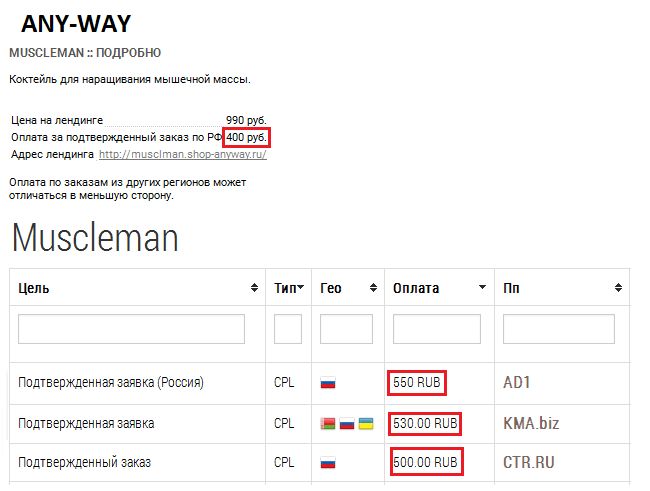Click the Russian flag in CTR.RU row
This screenshot has width=650, height=491.
[328, 462]
